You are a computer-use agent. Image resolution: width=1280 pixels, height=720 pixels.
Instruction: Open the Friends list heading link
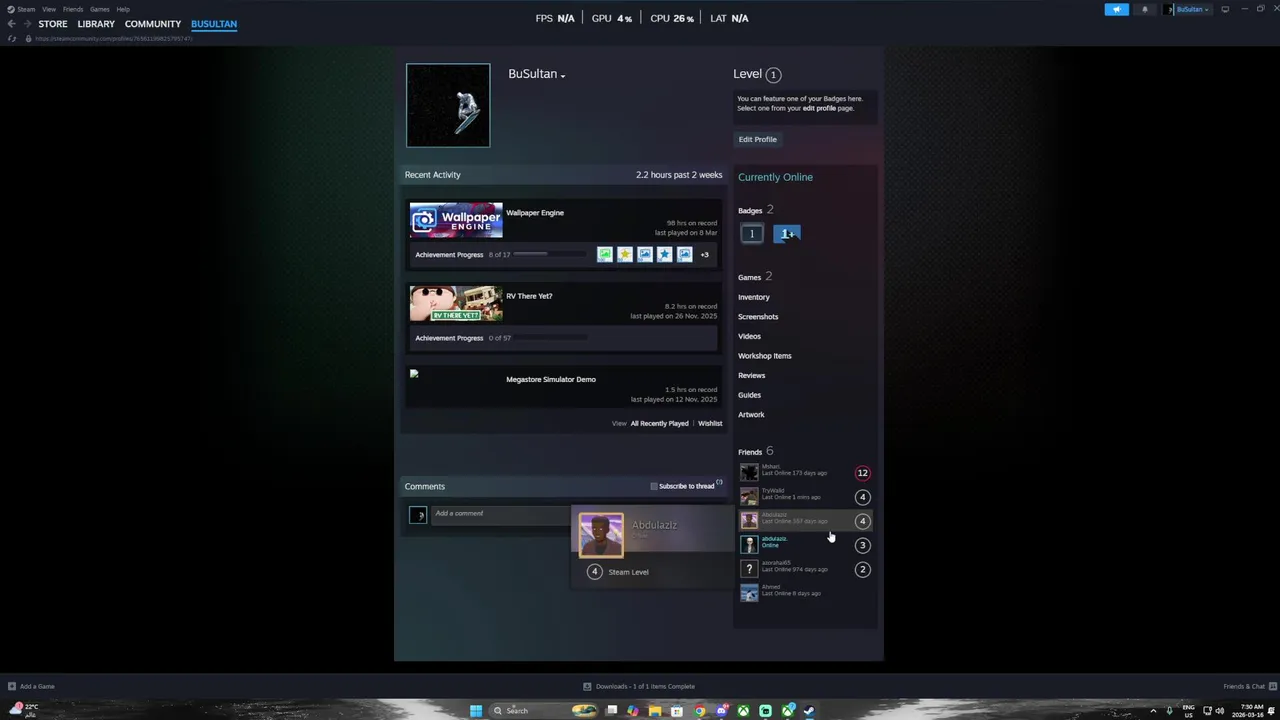click(750, 452)
